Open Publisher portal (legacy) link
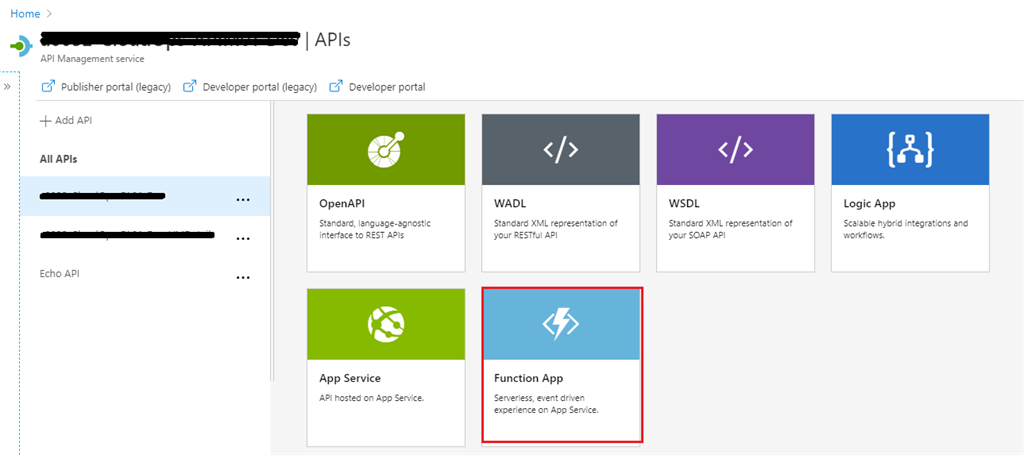 point(109,87)
